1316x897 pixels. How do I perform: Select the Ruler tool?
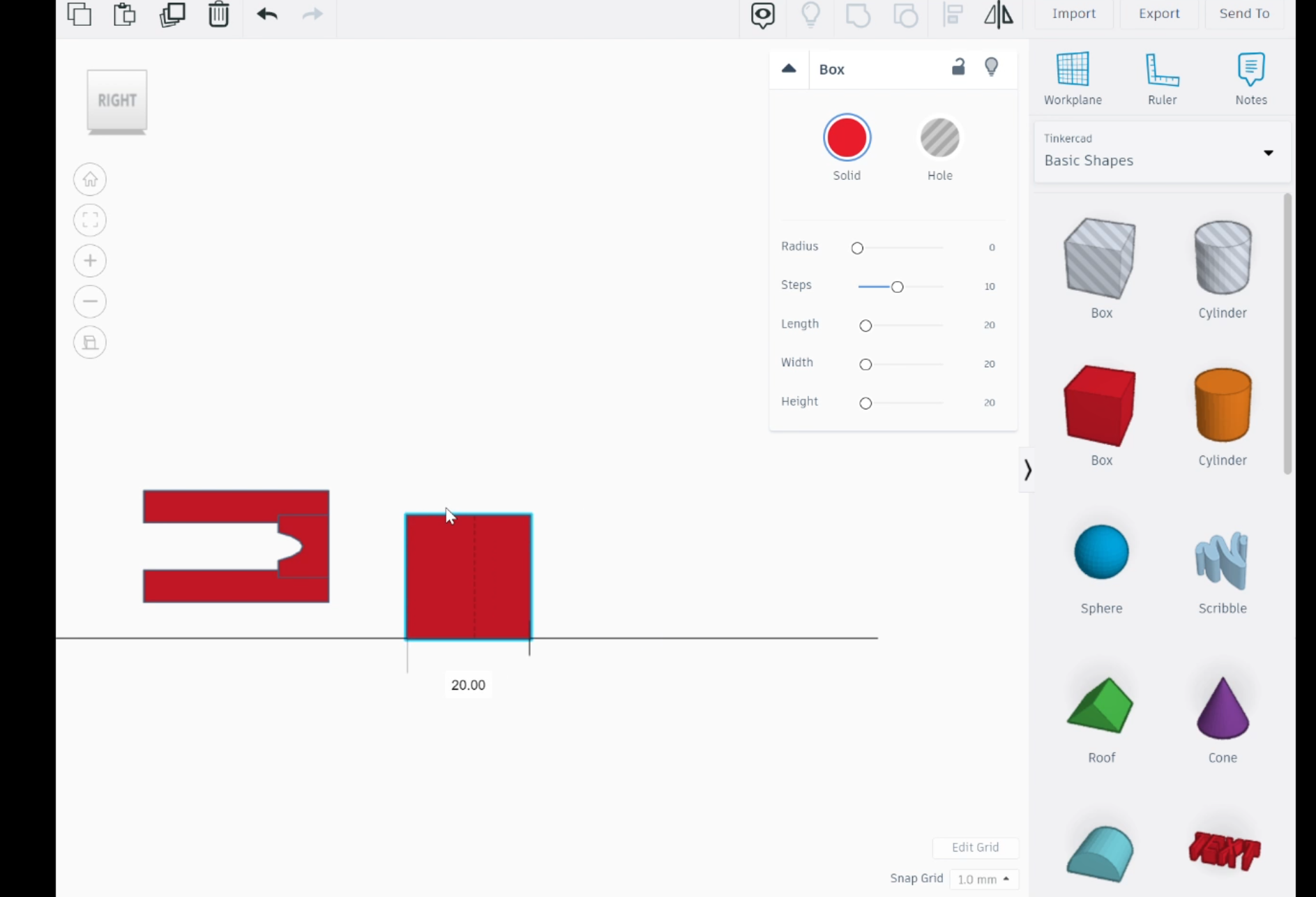coord(1161,77)
